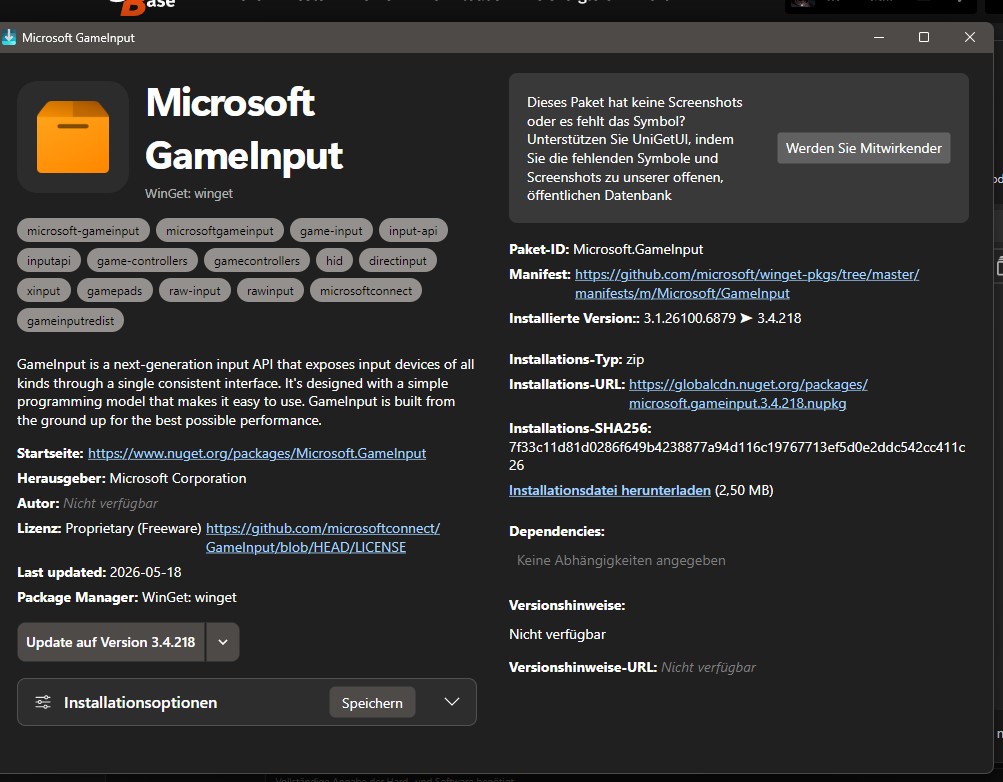Open the winget-pkgs Manifest link

click(x=746, y=283)
